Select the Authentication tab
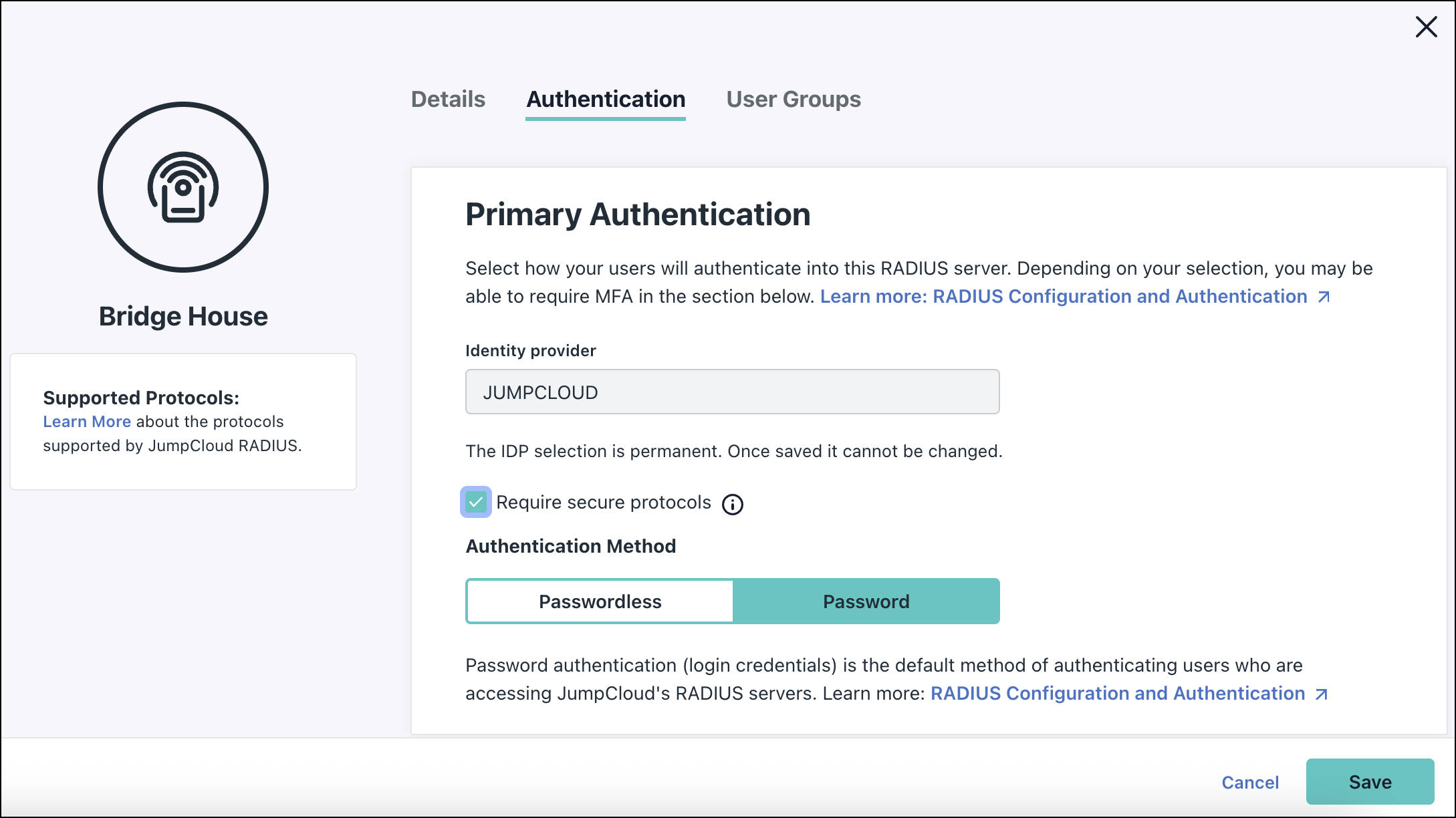1456x818 pixels. click(606, 100)
